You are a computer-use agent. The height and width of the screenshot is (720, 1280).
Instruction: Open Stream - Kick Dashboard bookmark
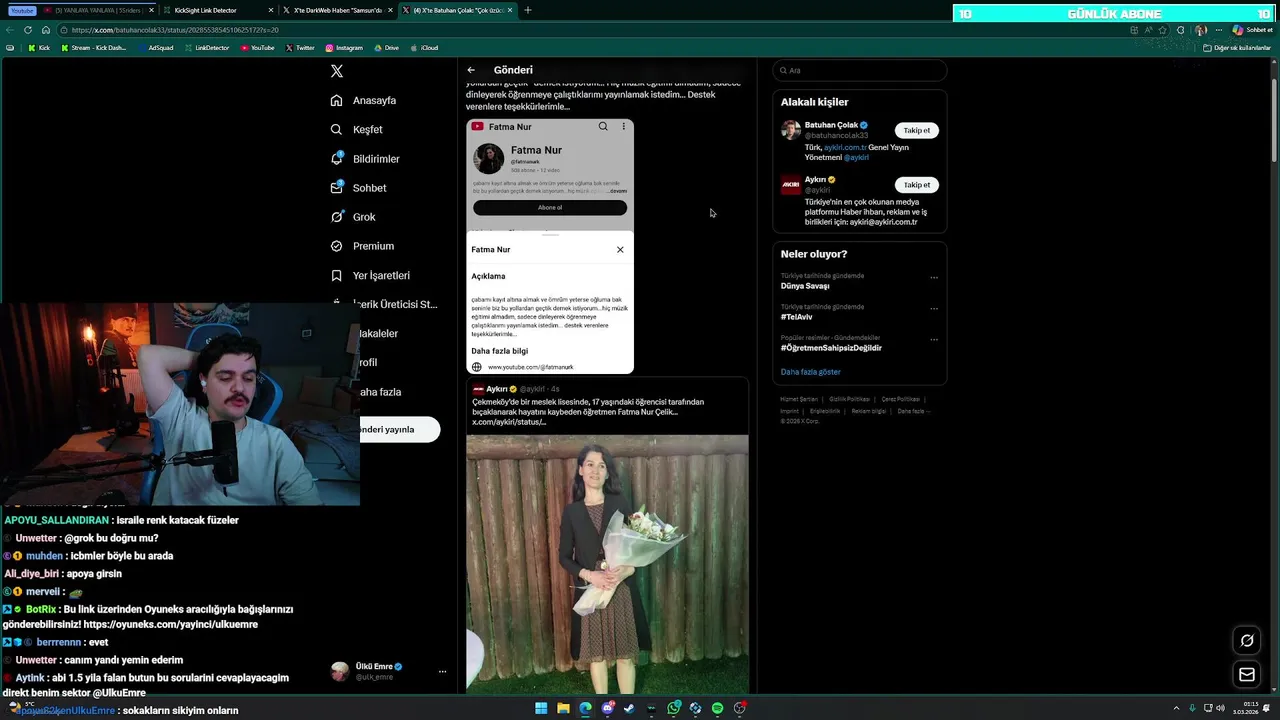[x=93, y=48]
